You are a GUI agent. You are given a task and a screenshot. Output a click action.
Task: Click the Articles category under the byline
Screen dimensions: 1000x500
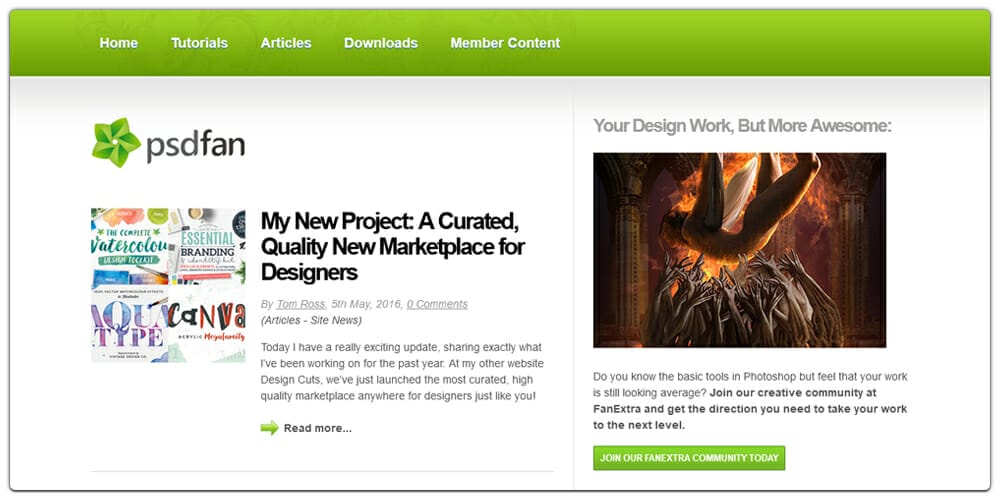tap(285, 320)
